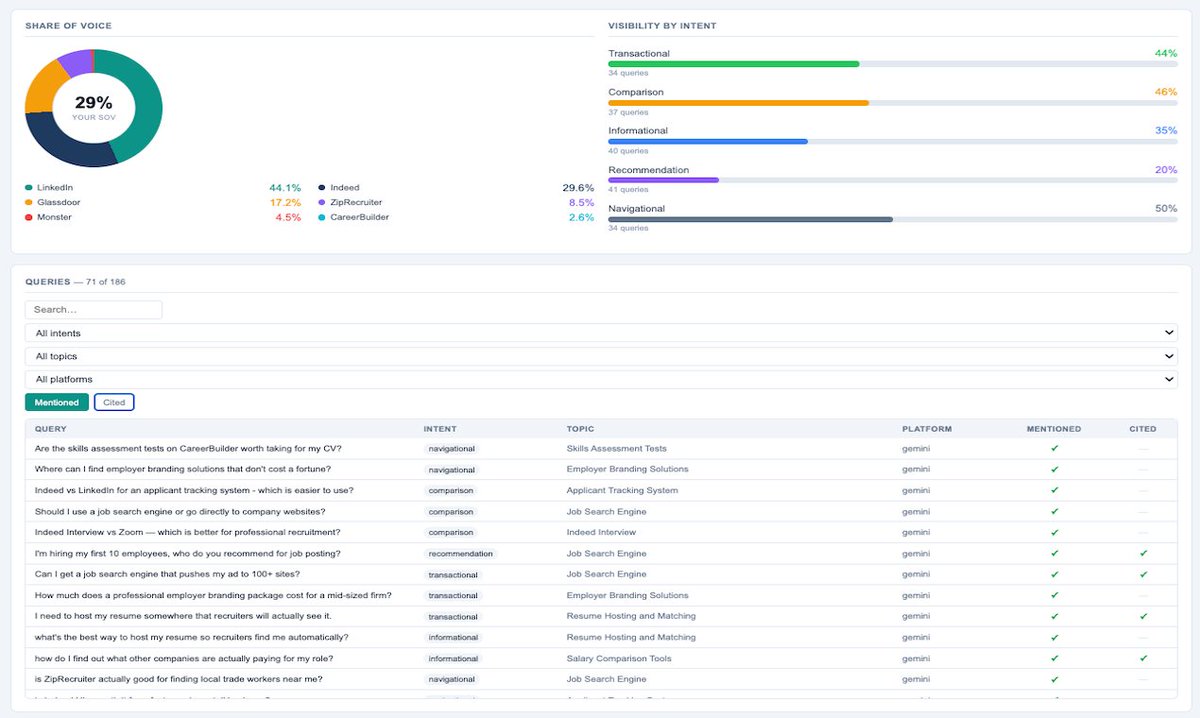
Task: Click mentioned checkmark for CareerBuilder skills tests query
Action: (x=1054, y=449)
